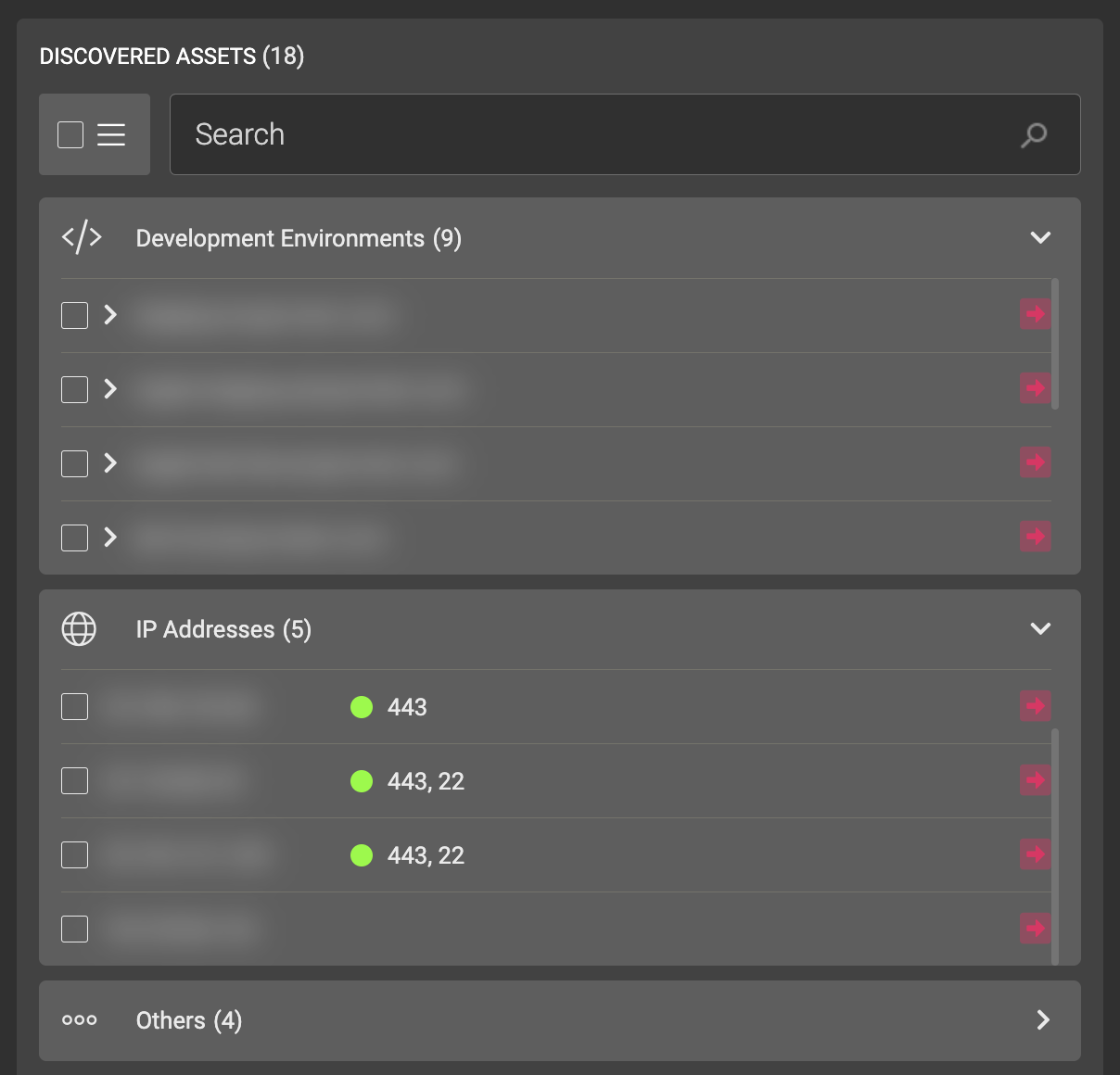Open the Others category header
Viewport: 1120px width, 1075px height.
pyautogui.click(x=188, y=1019)
